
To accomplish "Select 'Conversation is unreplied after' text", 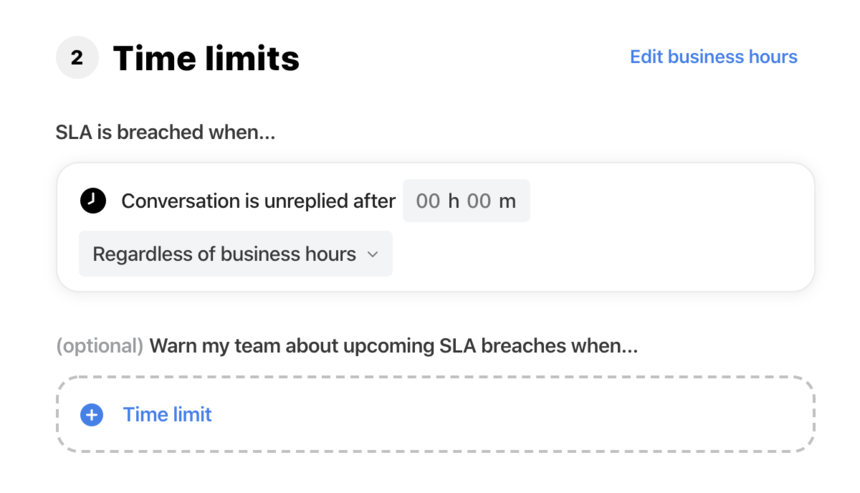I will tap(258, 201).
